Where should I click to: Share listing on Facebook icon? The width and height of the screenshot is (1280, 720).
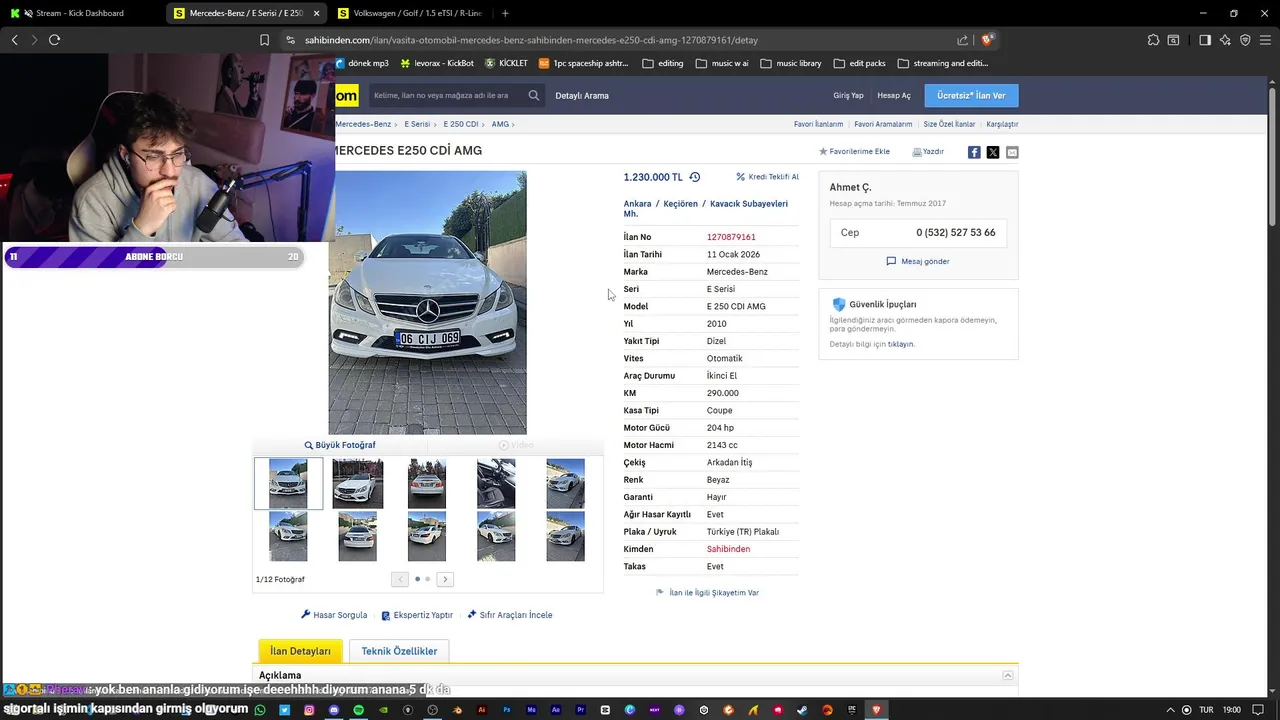tap(974, 152)
